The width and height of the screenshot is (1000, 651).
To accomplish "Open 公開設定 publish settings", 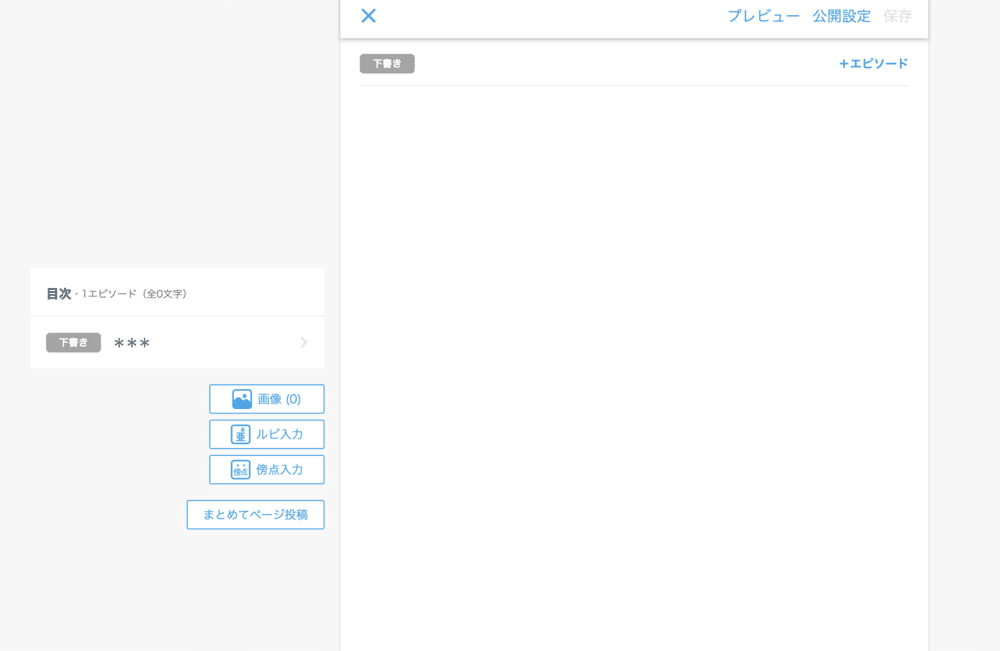I will click(841, 16).
